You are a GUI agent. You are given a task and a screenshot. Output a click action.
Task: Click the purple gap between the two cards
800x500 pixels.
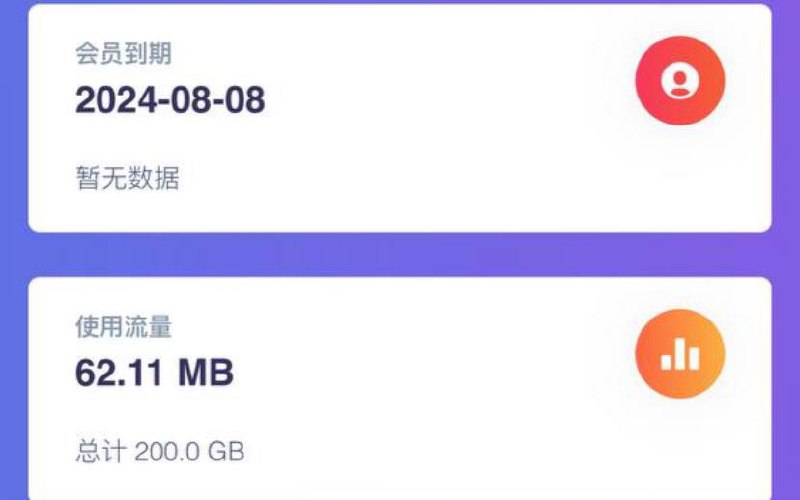(400, 255)
